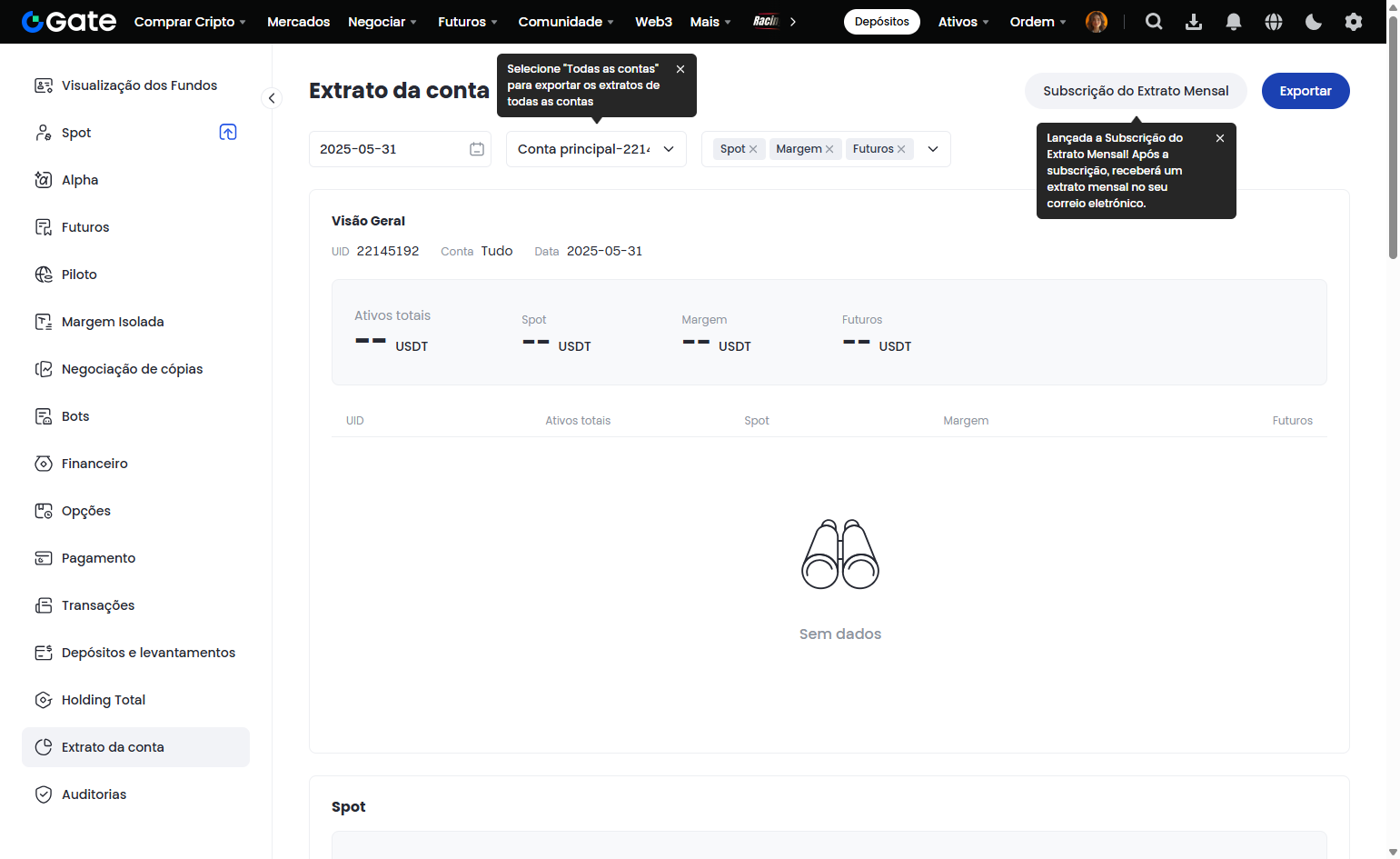Viewport: 1400px width, 859px height.
Task: Open the Futuros top menu
Action: (x=468, y=22)
